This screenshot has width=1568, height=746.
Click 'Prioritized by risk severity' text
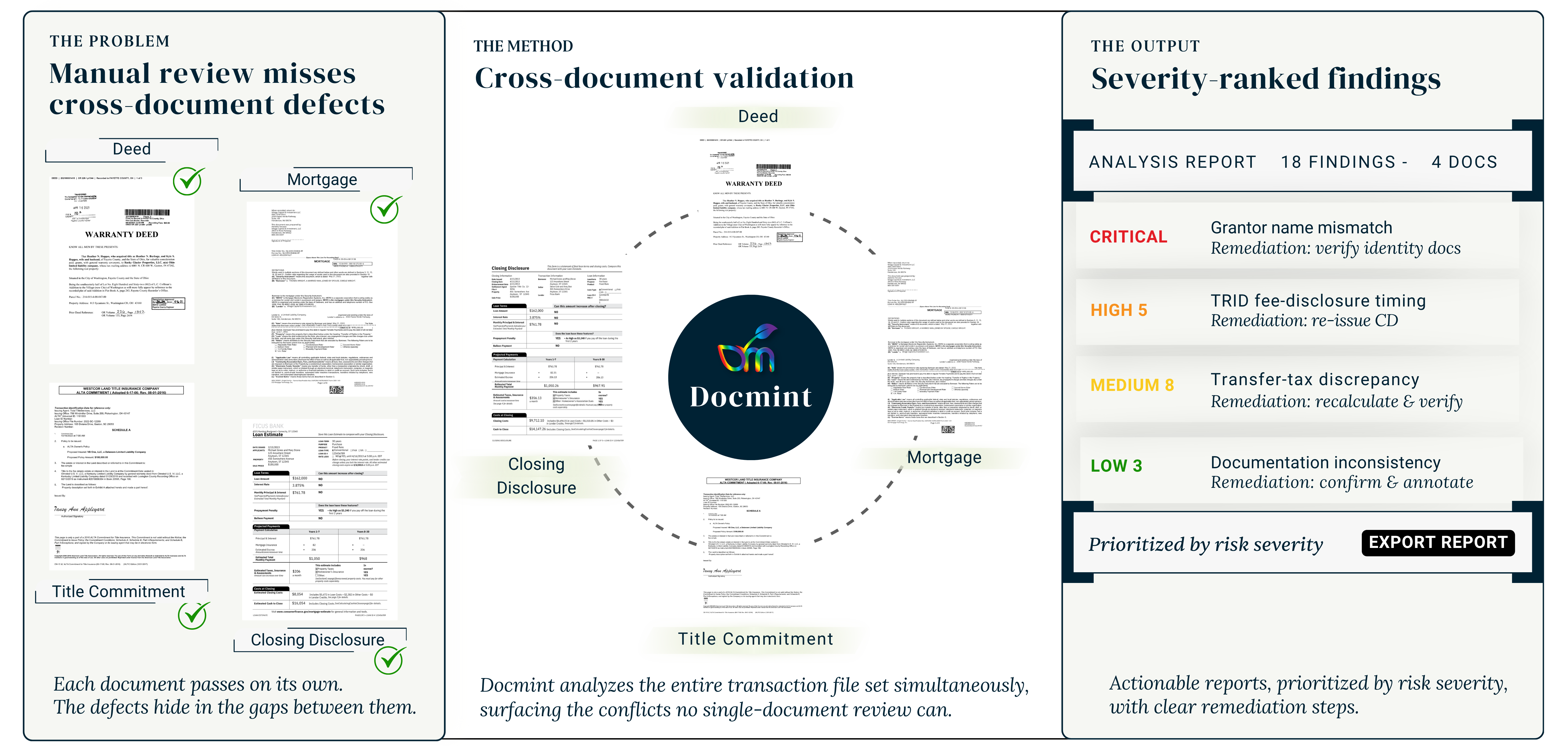pos(1206,544)
